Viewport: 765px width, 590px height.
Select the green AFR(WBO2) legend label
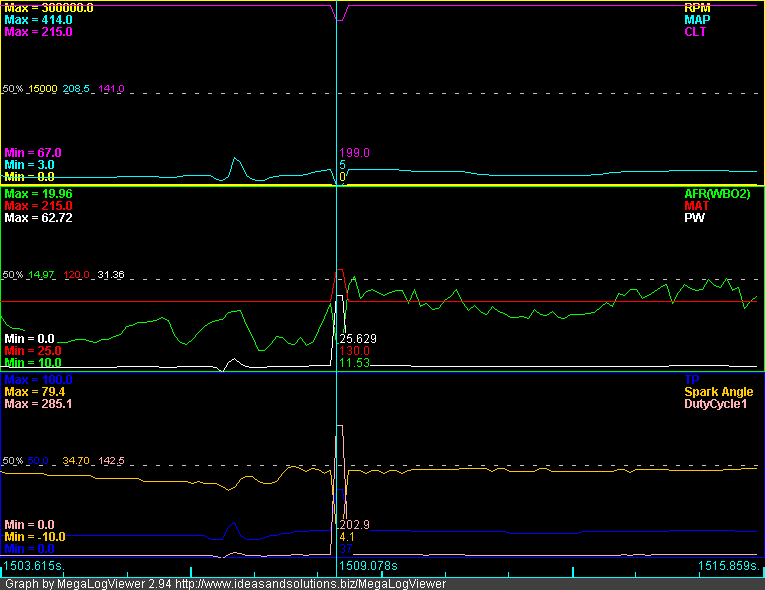(721, 193)
